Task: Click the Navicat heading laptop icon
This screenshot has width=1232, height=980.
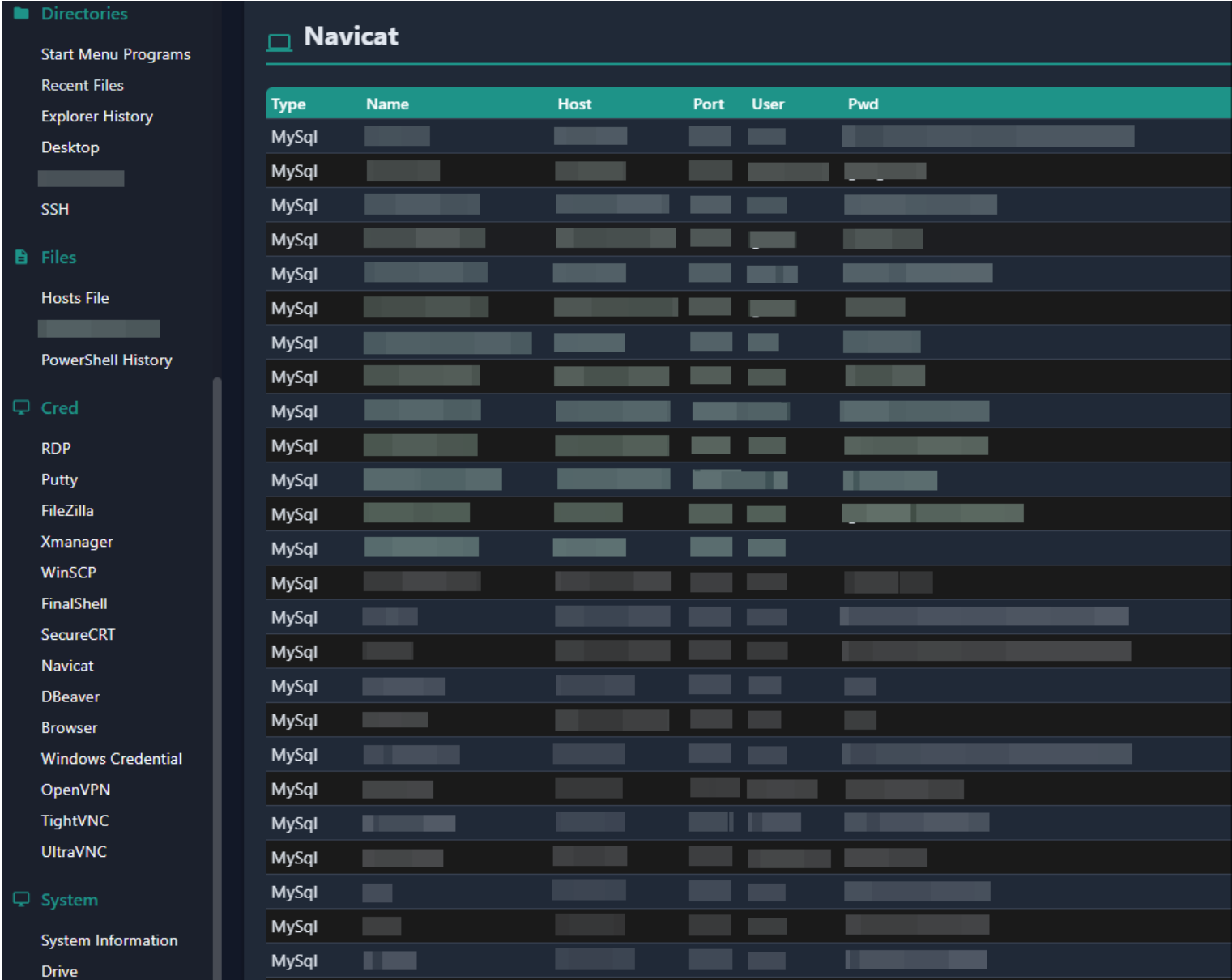Action: tap(279, 42)
